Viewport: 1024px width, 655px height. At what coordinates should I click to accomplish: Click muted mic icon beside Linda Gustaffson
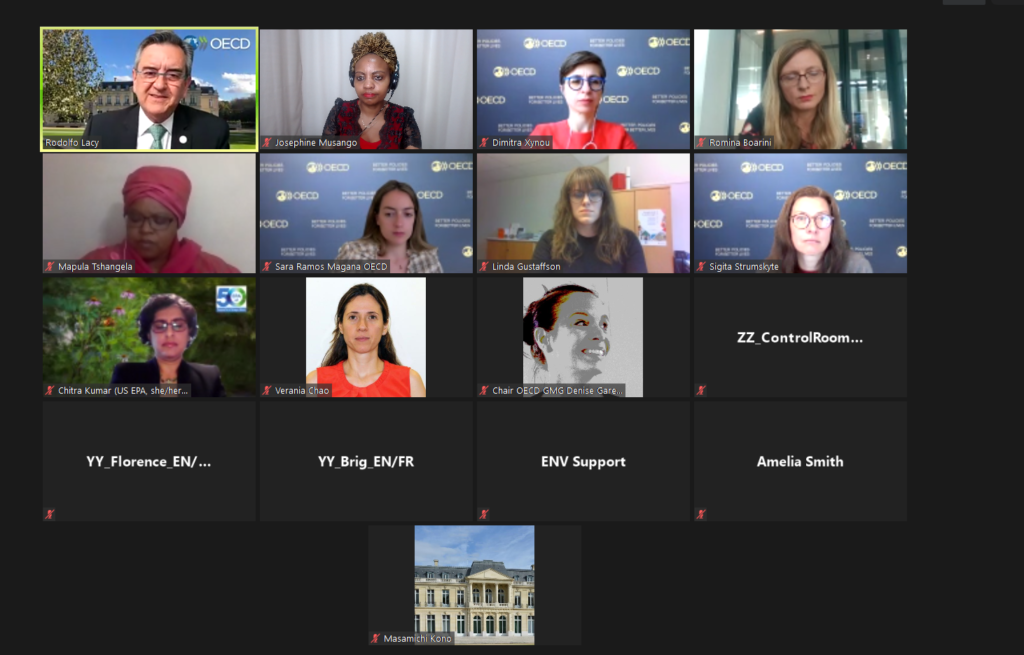(484, 266)
